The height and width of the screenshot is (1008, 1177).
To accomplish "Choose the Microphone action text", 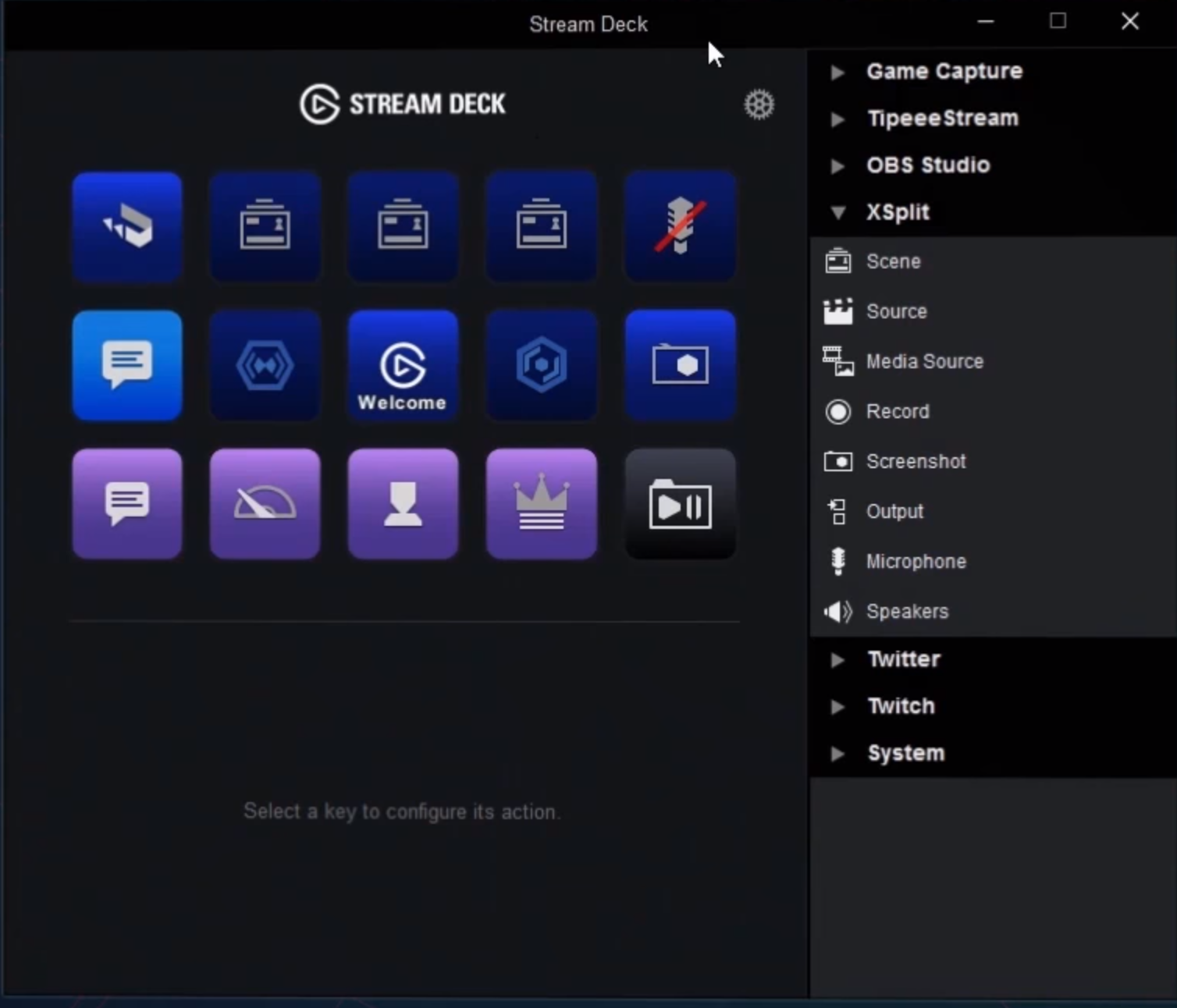I will [916, 561].
